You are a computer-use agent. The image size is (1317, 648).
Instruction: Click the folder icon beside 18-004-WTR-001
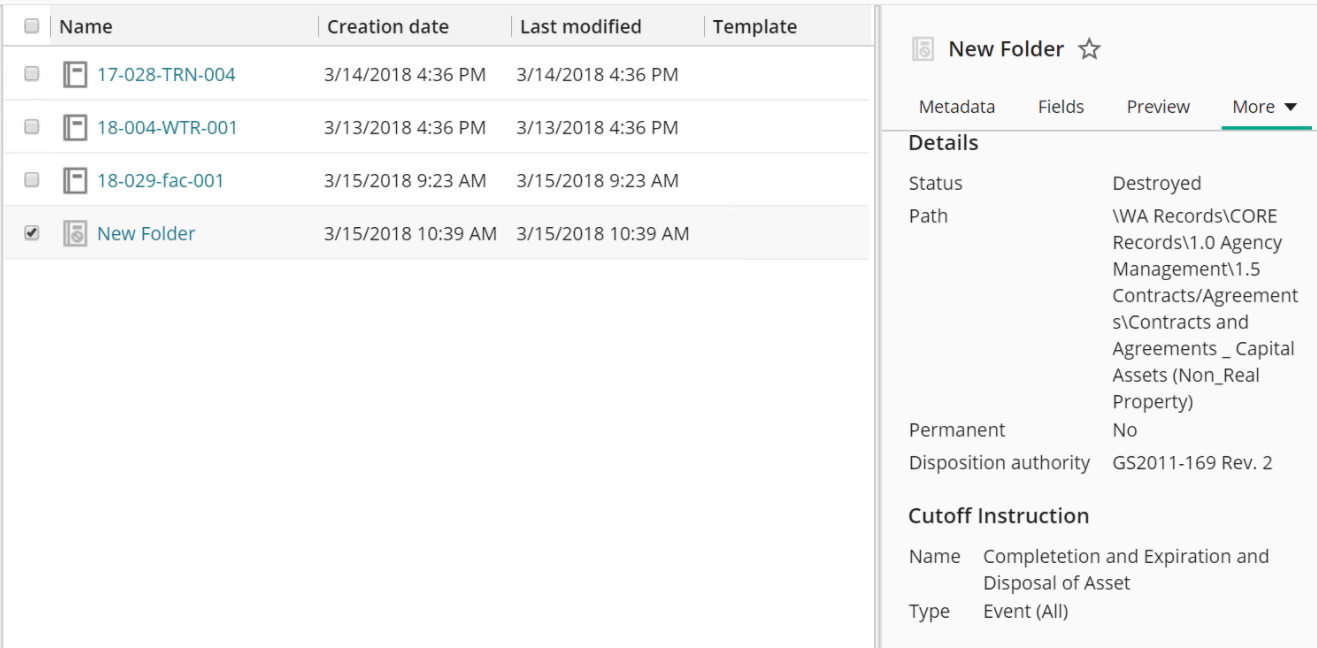(74, 127)
